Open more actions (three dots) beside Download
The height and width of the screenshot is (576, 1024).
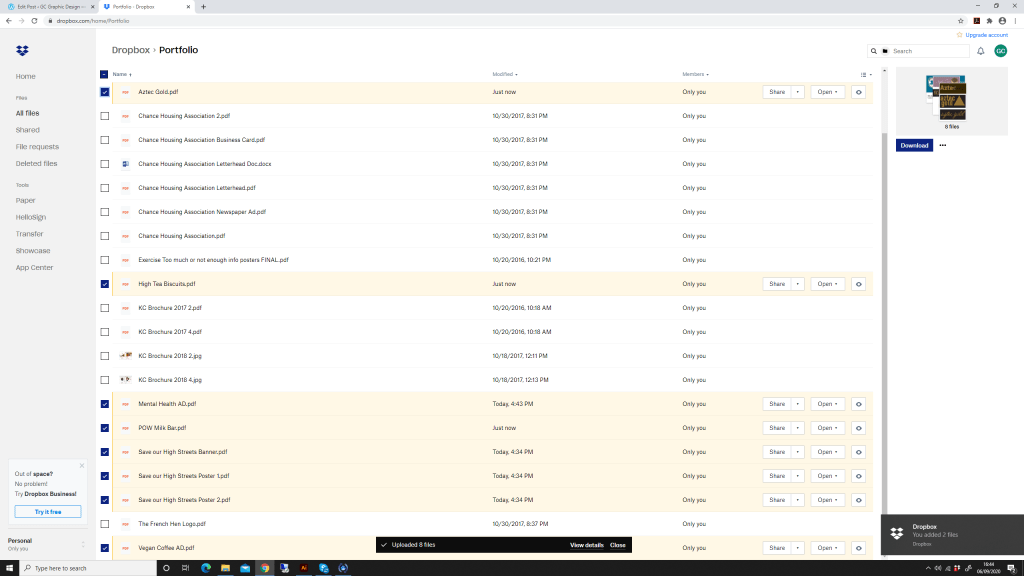point(942,145)
